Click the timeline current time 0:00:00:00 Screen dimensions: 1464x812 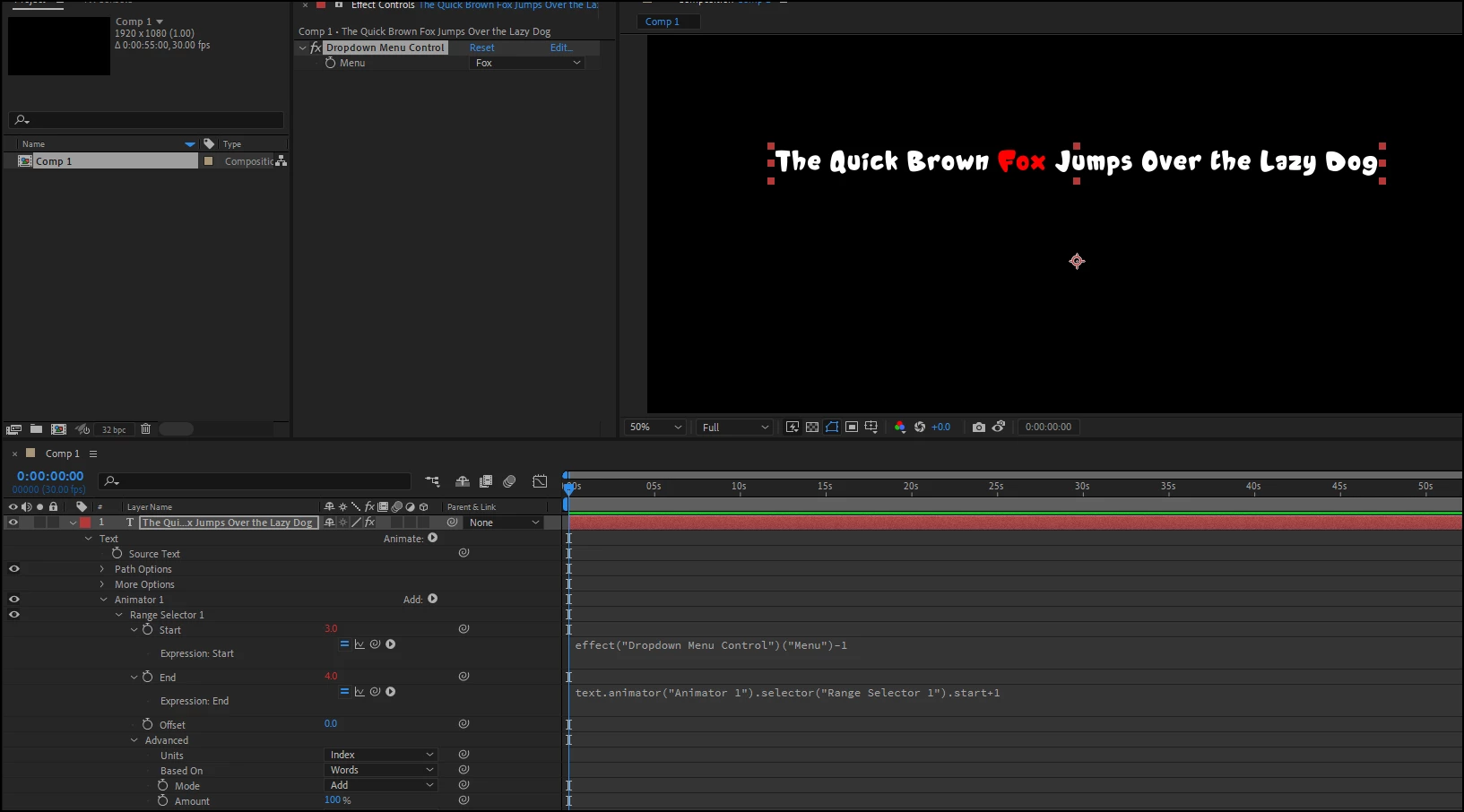[50, 477]
